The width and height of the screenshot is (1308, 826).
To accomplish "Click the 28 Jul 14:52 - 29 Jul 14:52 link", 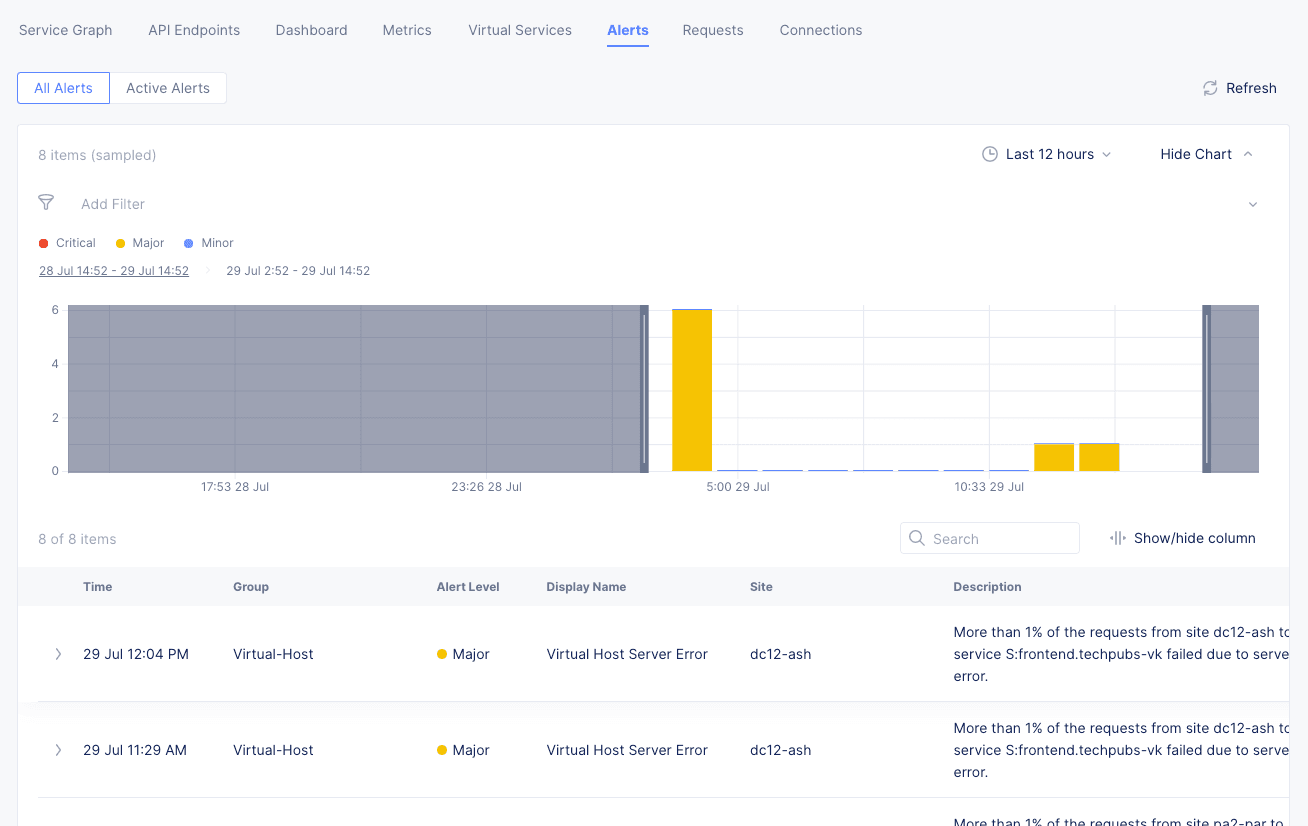I will pos(114,271).
